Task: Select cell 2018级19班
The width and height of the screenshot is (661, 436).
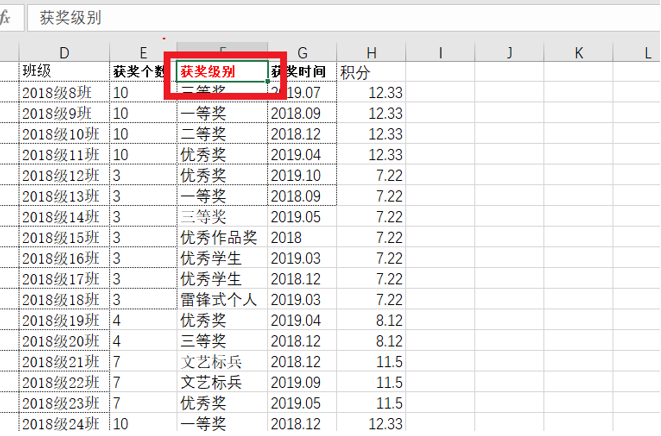Action: pyautogui.click(x=64, y=320)
